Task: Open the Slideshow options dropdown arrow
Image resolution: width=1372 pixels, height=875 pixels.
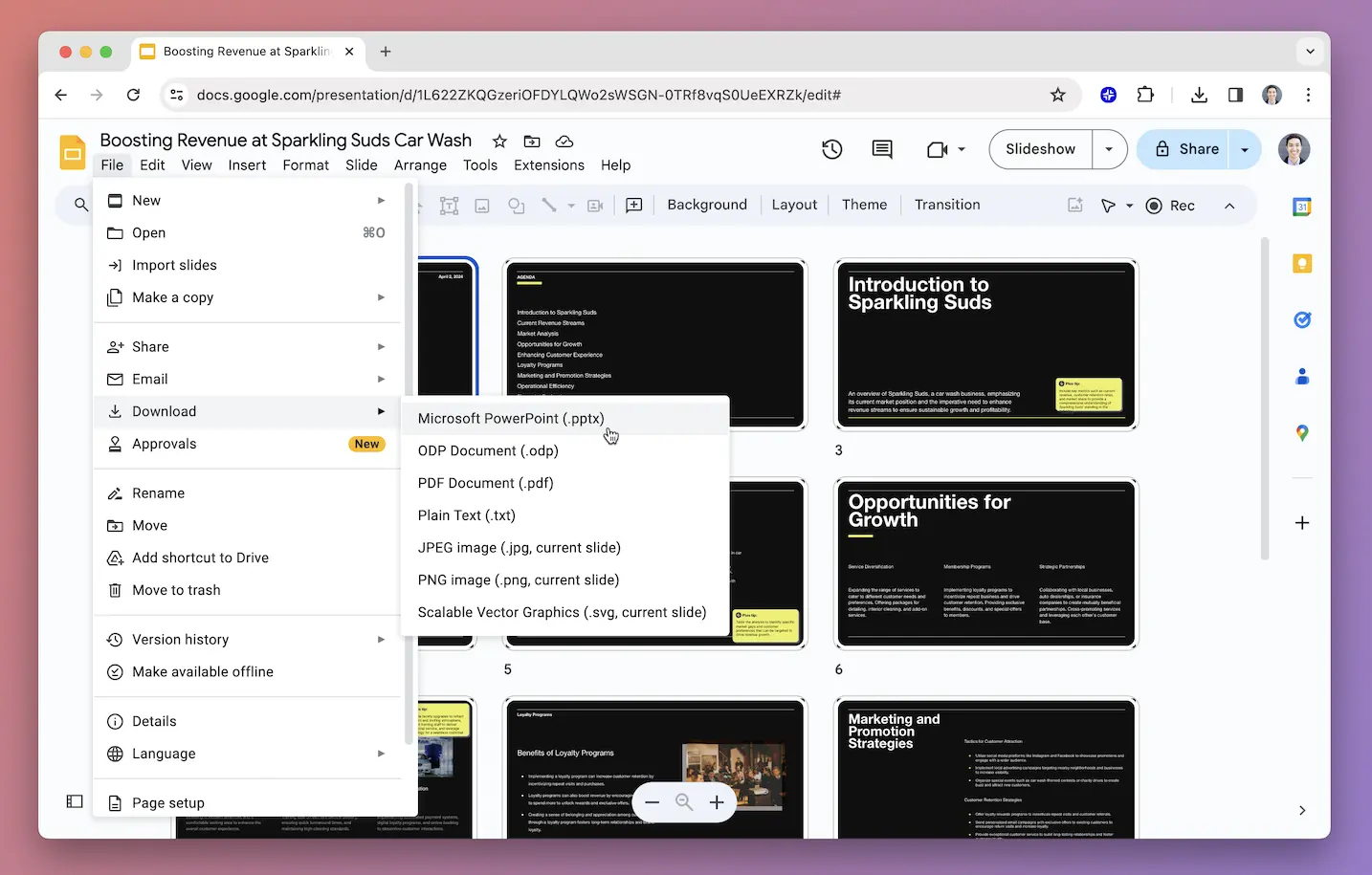Action: click(1109, 149)
